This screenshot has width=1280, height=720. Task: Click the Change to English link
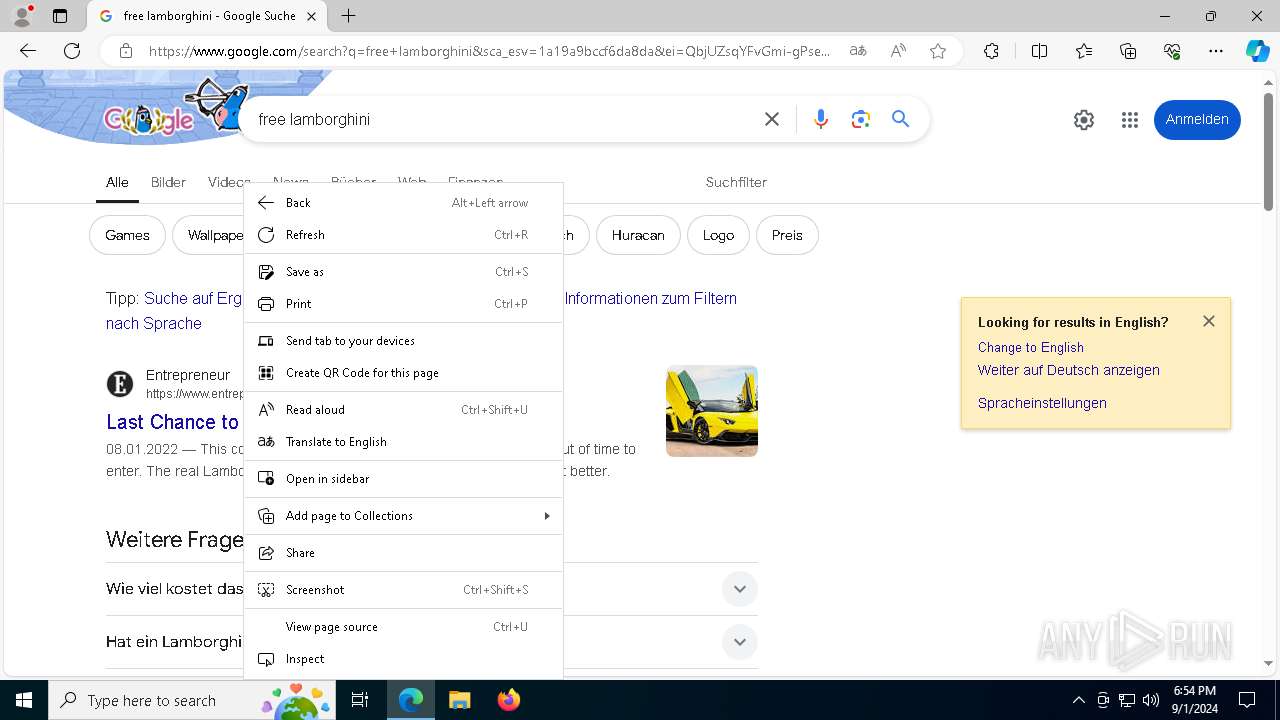(1031, 347)
